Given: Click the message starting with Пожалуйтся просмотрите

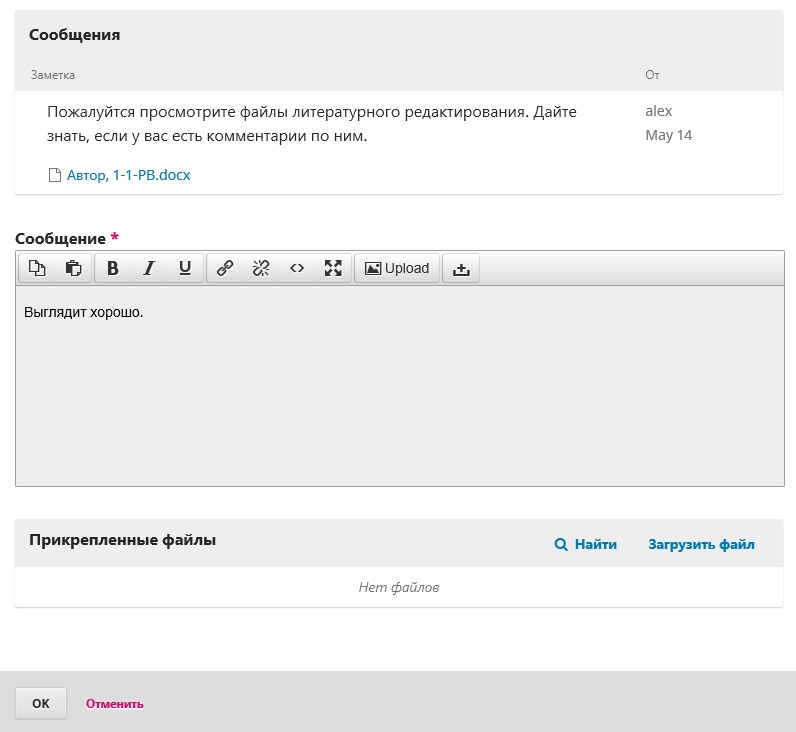Looking at the screenshot, I should click(x=312, y=124).
